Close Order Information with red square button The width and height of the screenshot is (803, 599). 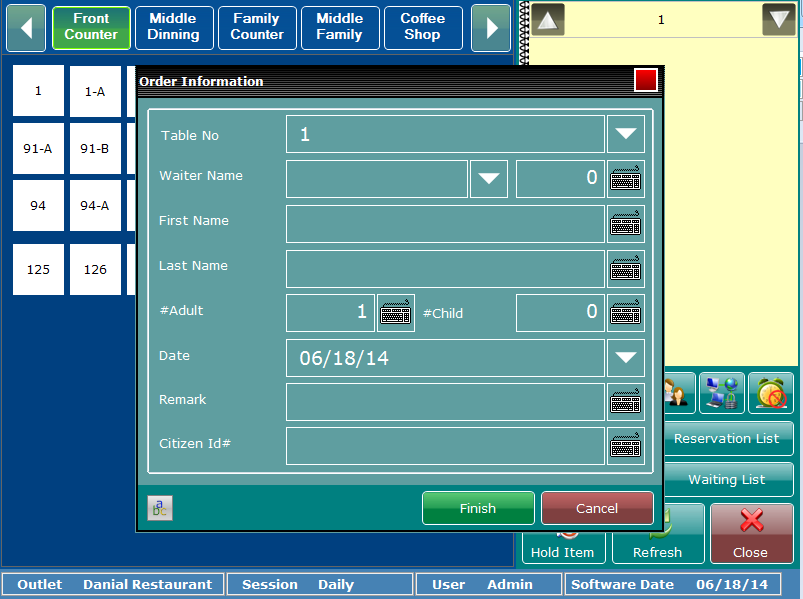(645, 80)
